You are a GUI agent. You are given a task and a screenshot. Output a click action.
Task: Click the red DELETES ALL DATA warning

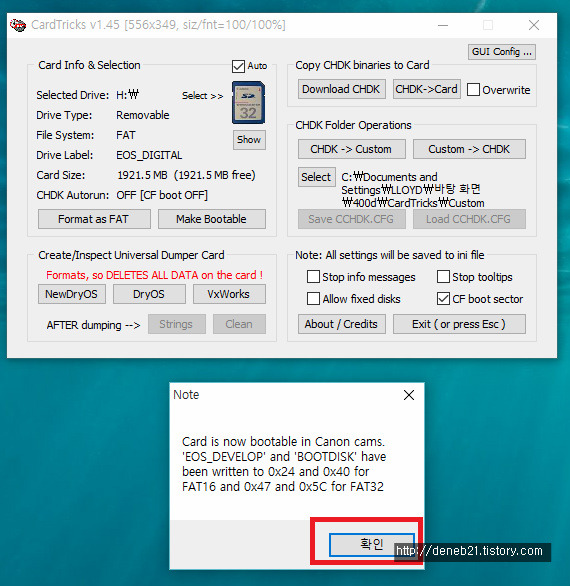tap(154, 275)
